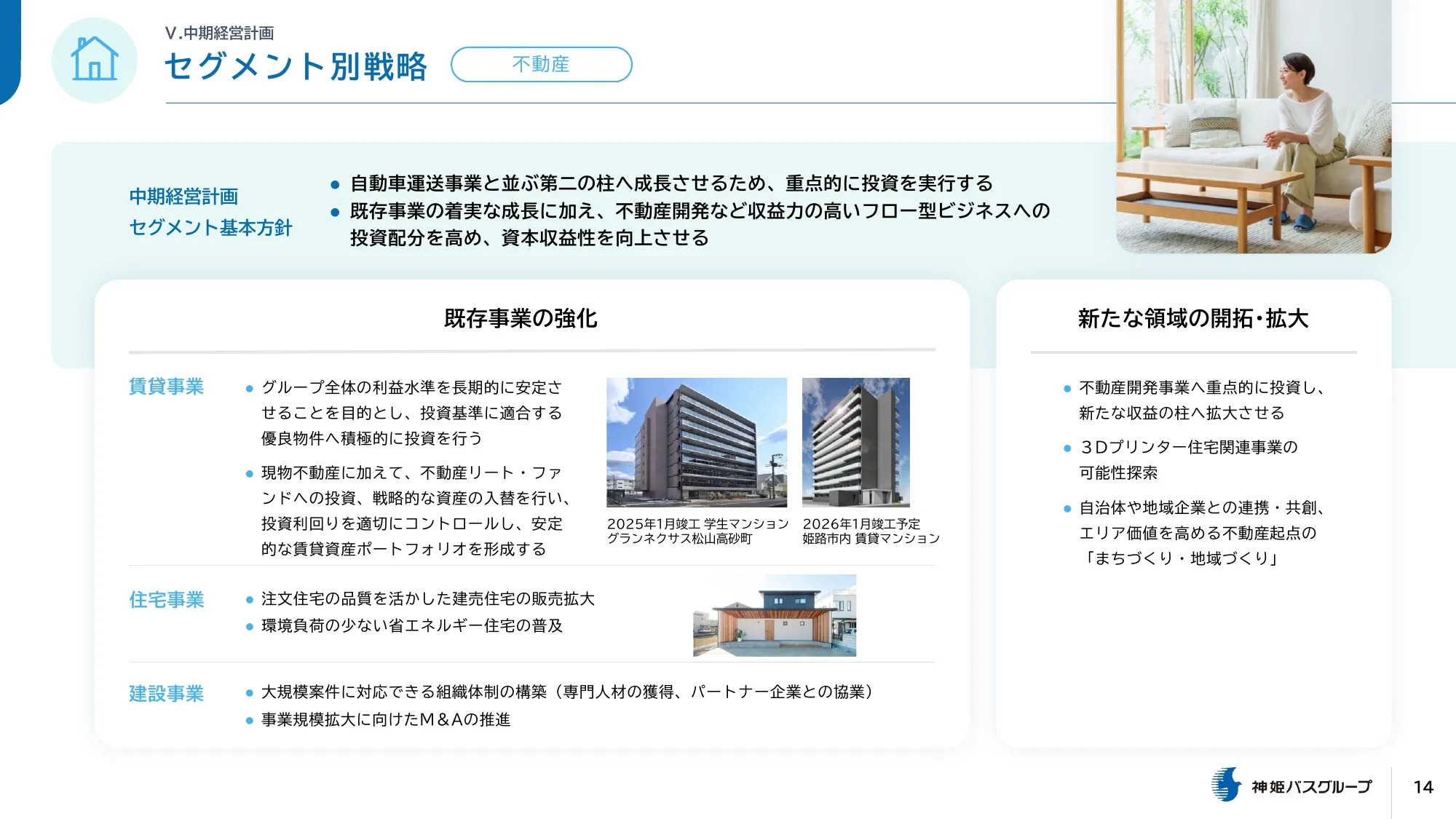Click the セグメント基本方針 label
This screenshot has height=819, width=1456.
[210, 228]
